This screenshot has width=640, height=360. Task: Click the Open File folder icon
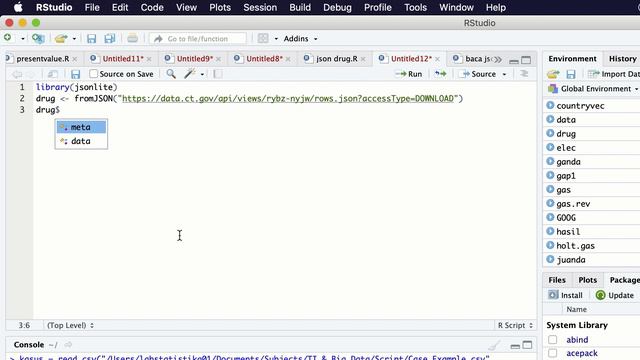click(61, 38)
